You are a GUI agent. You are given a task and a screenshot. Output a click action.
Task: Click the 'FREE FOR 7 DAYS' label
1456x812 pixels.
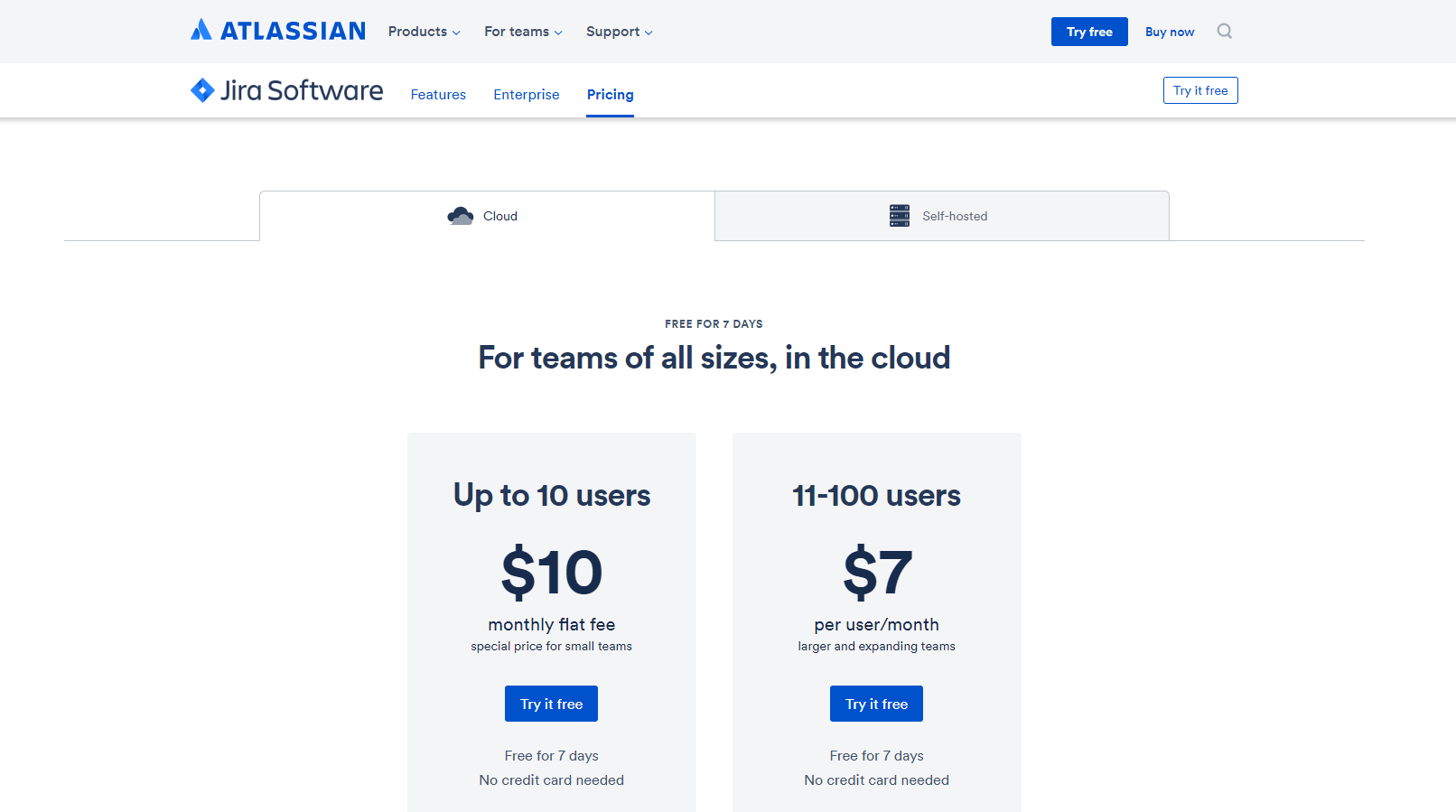coord(714,323)
